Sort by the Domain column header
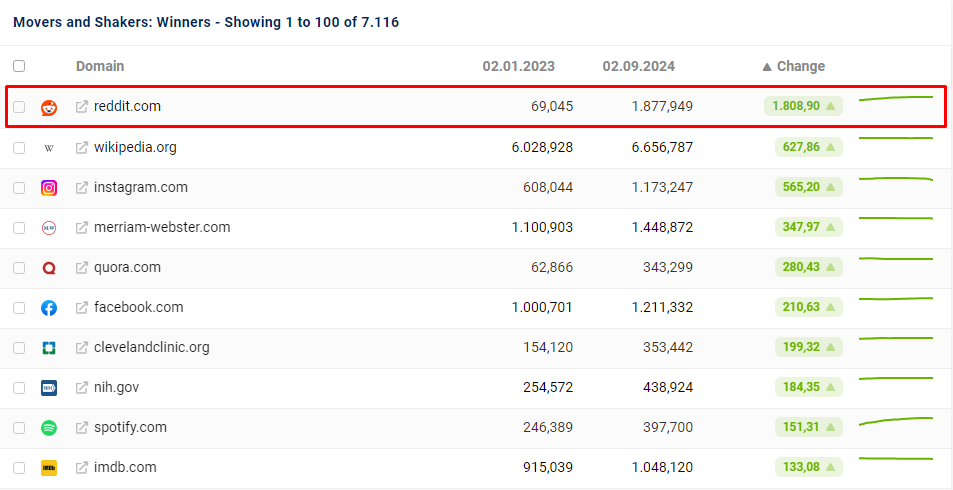This screenshot has width=953, height=490. pyautogui.click(x=100, y=66)
